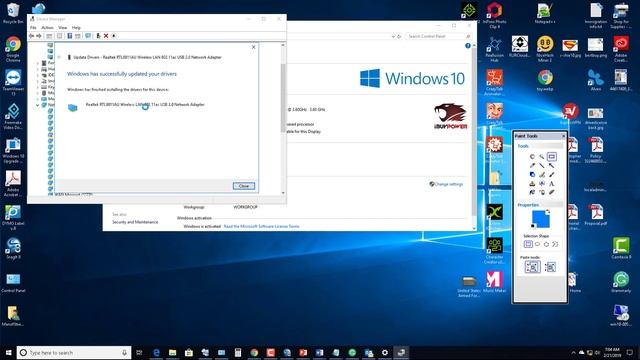This screenshot has width=640, height=360.
Task: Open the Notepad++ desktop icon
Action: (x=545, y=13)
